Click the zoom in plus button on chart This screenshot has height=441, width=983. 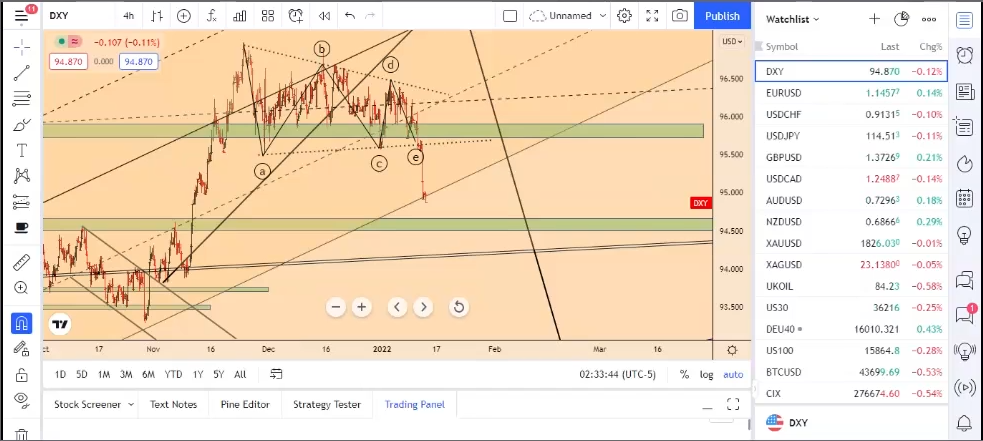[x=362, y=307]
